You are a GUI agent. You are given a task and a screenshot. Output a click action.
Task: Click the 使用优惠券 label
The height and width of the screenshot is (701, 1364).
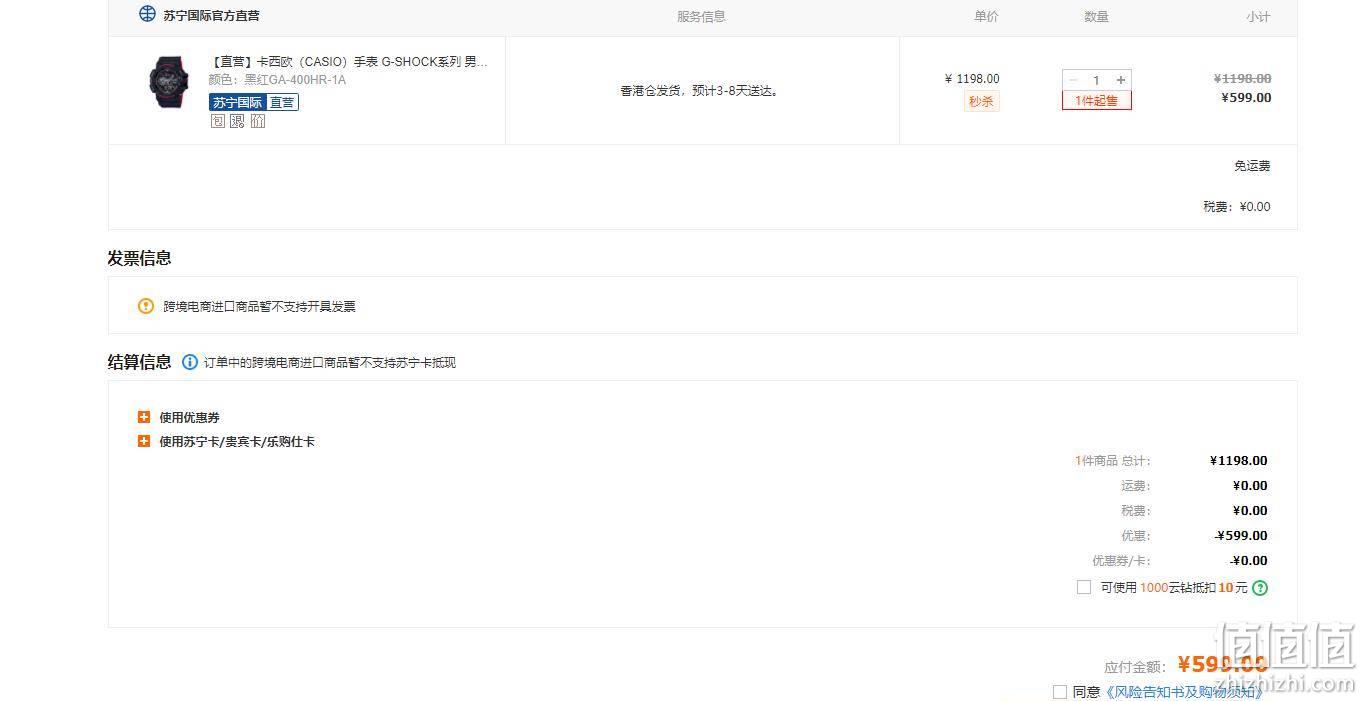(x=189, y=417)
